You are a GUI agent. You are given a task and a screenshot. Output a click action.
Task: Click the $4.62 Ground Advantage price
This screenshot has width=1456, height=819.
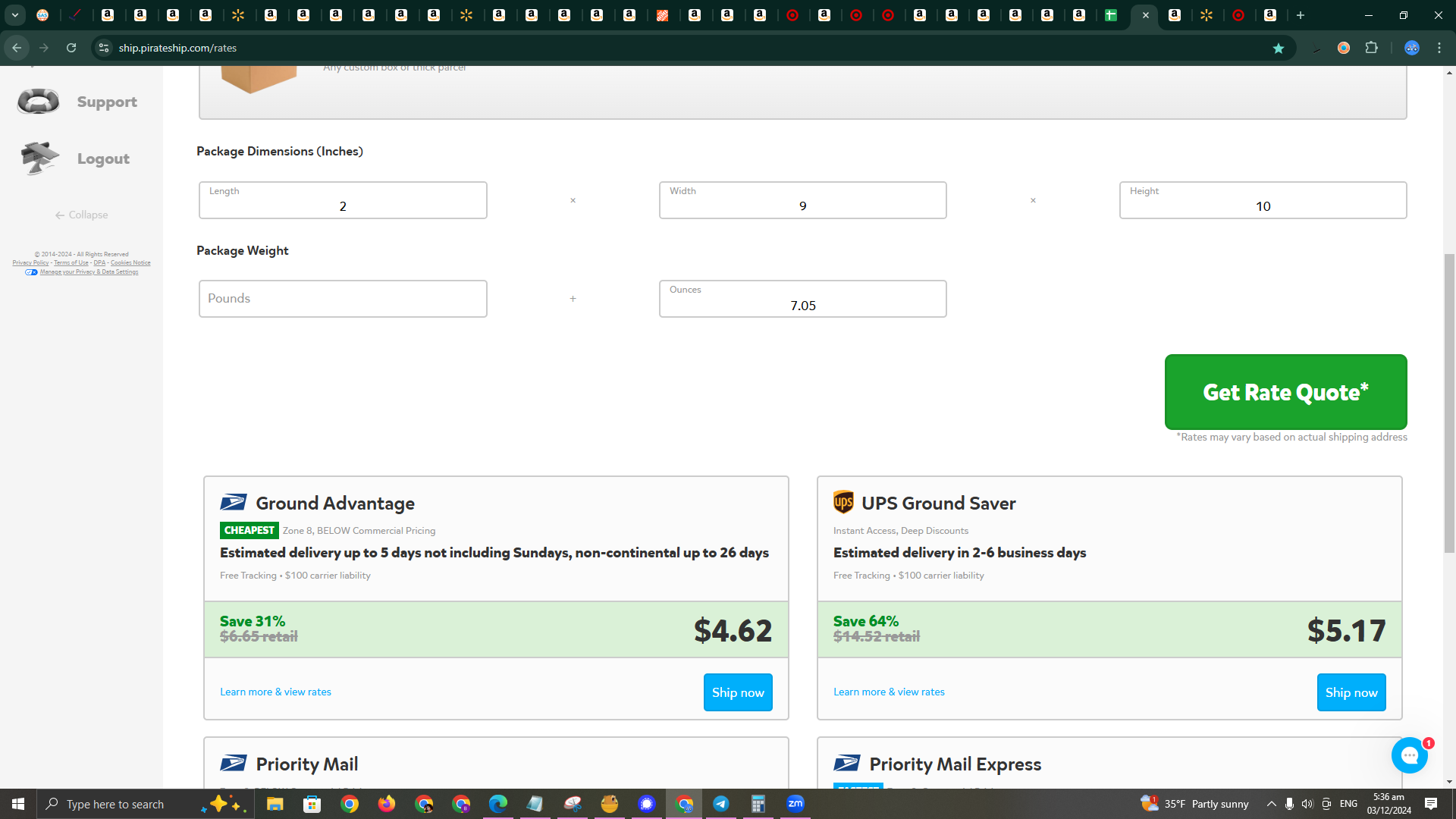click(x=733, y=630)
